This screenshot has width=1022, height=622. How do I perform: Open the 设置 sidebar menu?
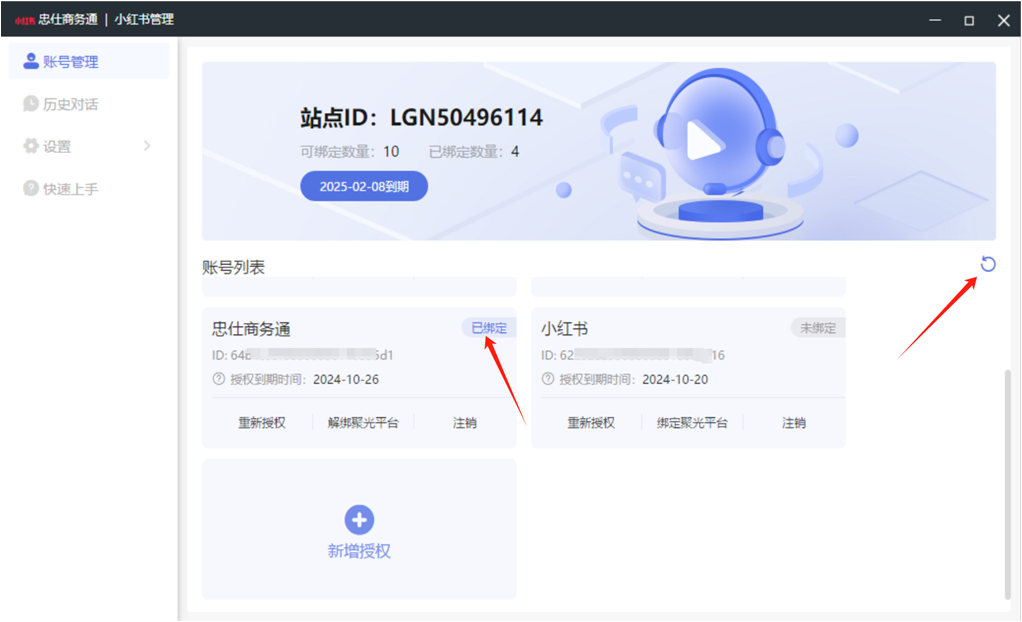pos(89,146)
